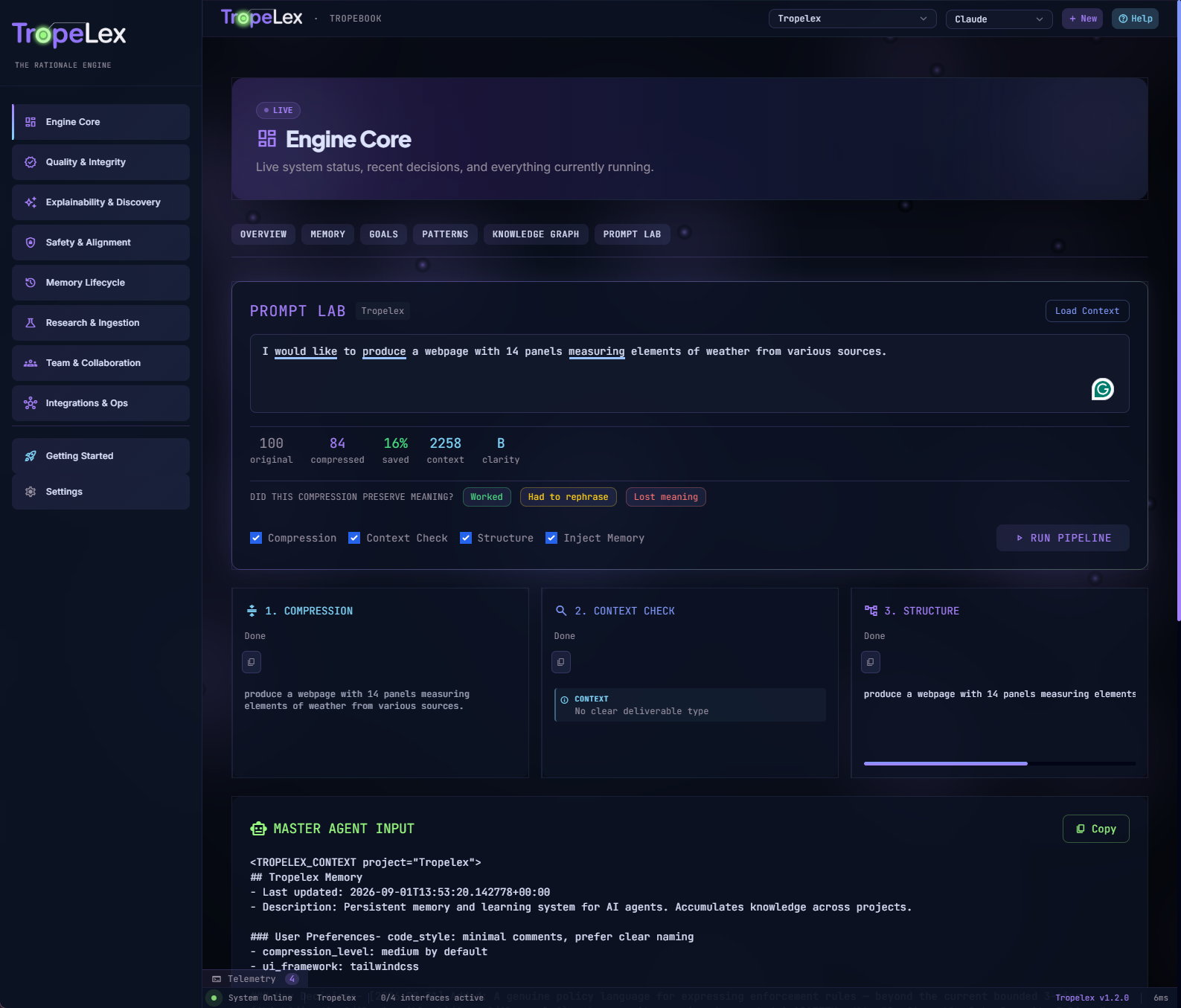Image resolution: width=1181 pixels, height=1008 pixels.
Task: Click the Engine Core sidebar icon
Action: click(x=31, y=122)
